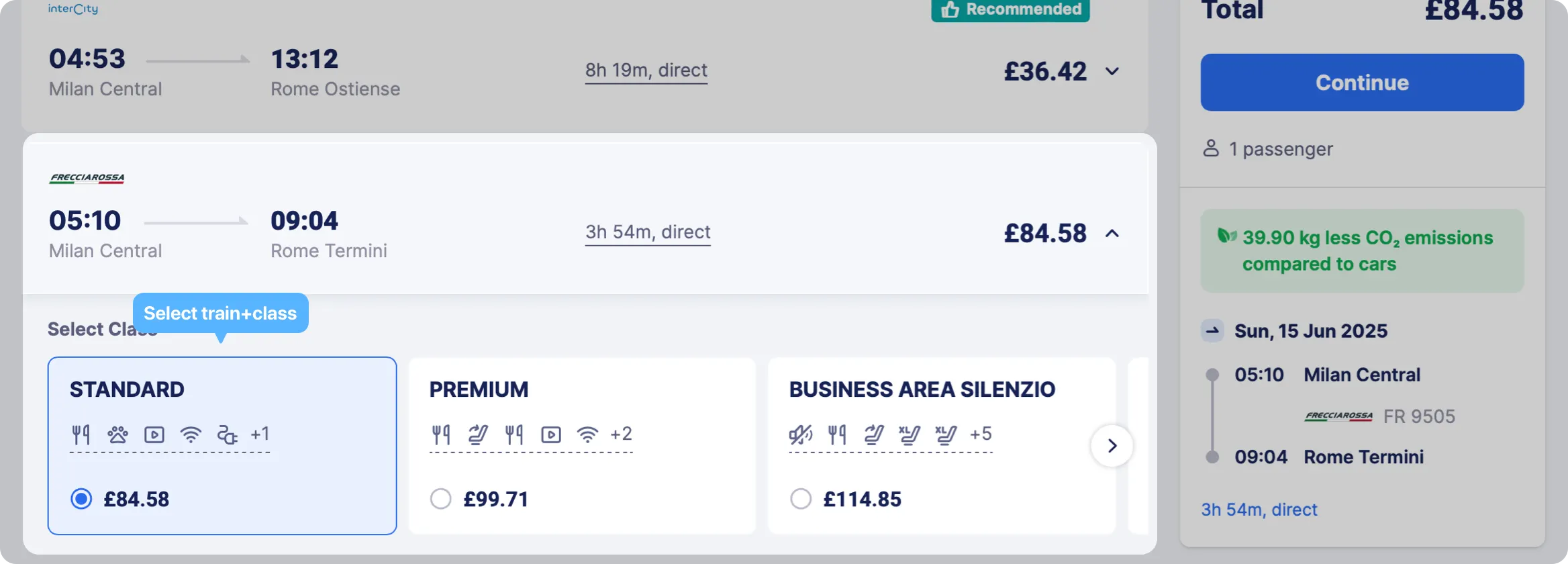
Task: Click the passenger person icon
Action: pyautogui.click(x=1211, y=148)
